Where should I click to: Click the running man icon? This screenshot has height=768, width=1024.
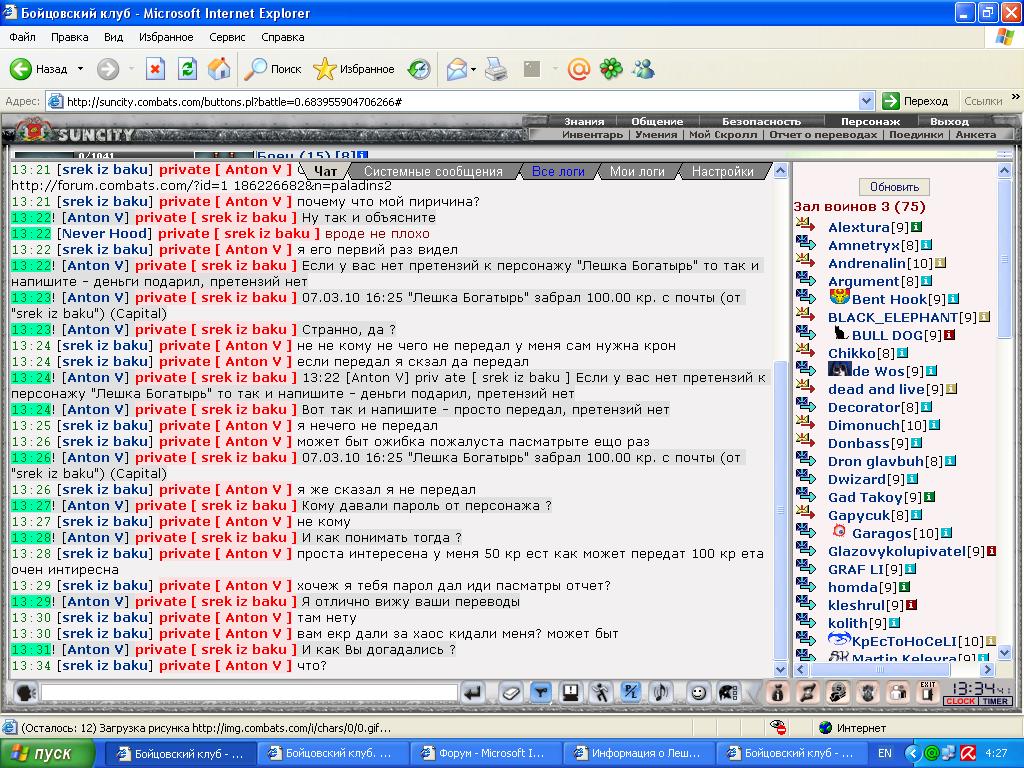coord(601,693)
